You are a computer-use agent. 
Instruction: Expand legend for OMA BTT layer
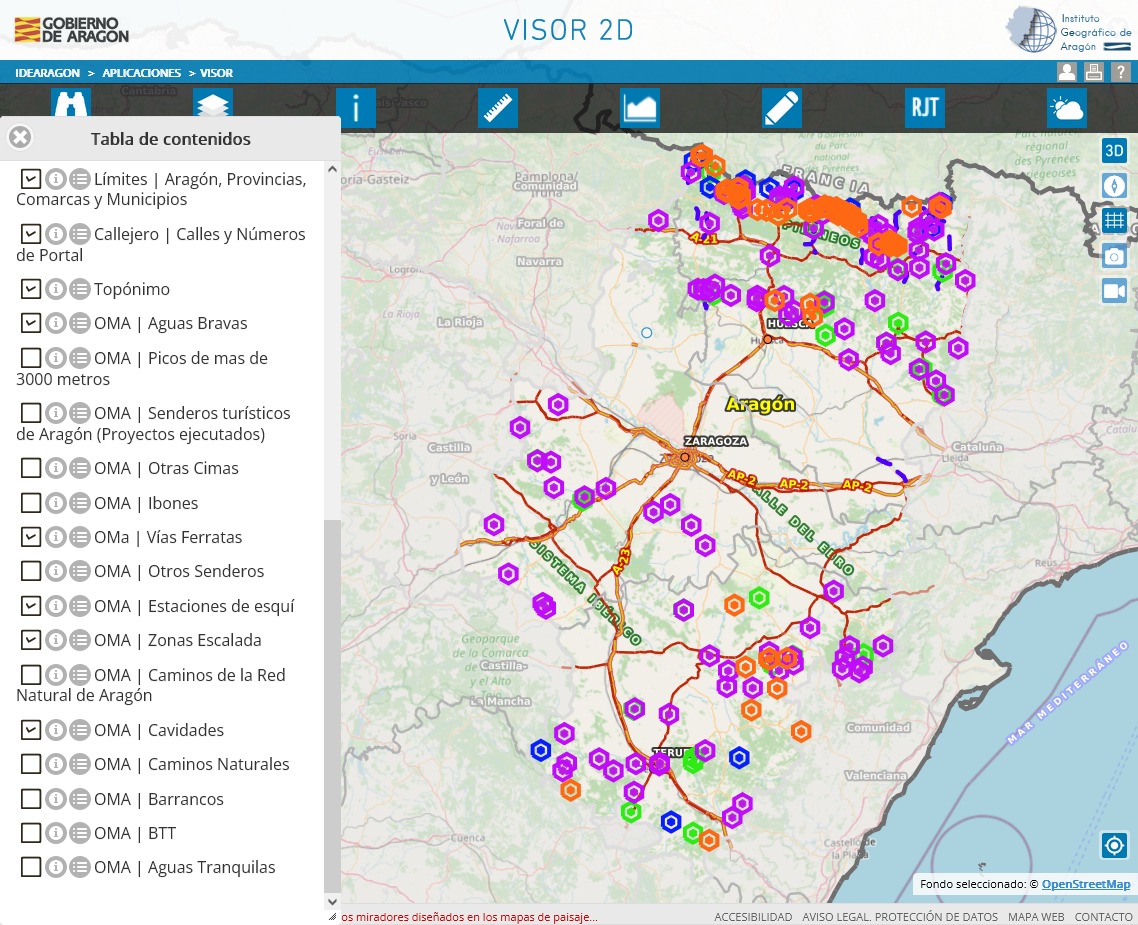click(x=80, y=833)
